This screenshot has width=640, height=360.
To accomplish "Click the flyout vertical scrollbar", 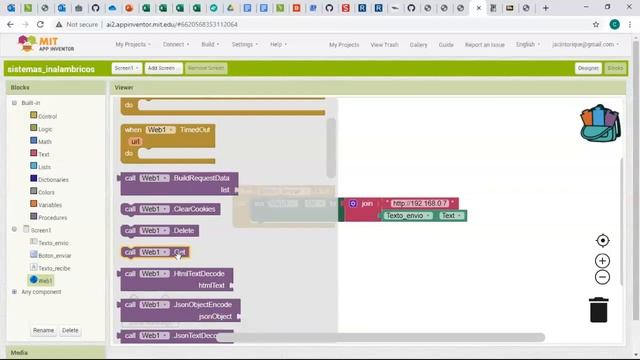I will coord(331,148).
